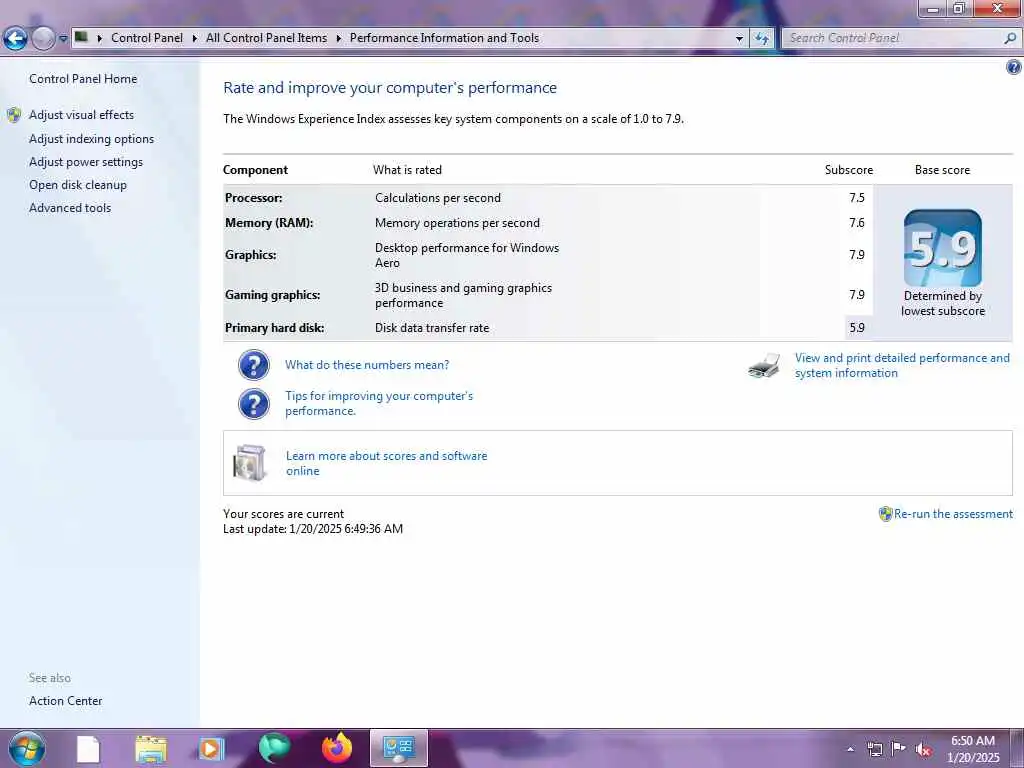This screenshot has width=1024, height=768.
Task: Click the search magnifier icon
Action: pos(1010,38)
